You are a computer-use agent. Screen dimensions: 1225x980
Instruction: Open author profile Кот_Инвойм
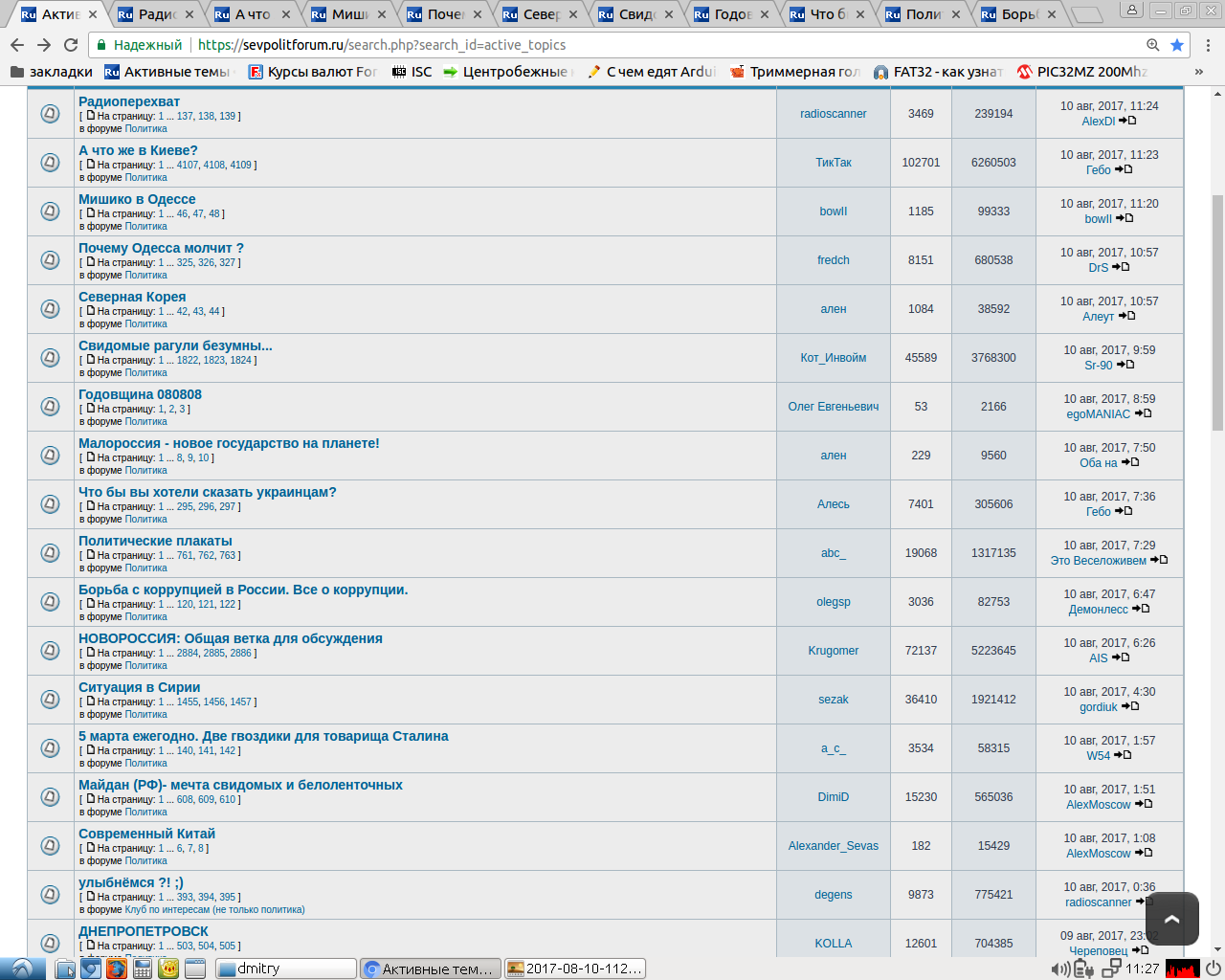tap(833, 358)
